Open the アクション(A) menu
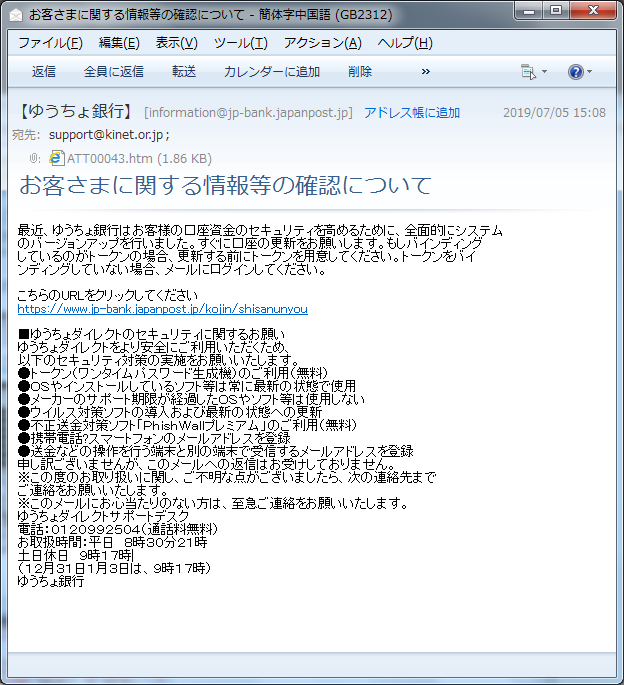This screenshot has width=624, height=685. tap(322, 43)
